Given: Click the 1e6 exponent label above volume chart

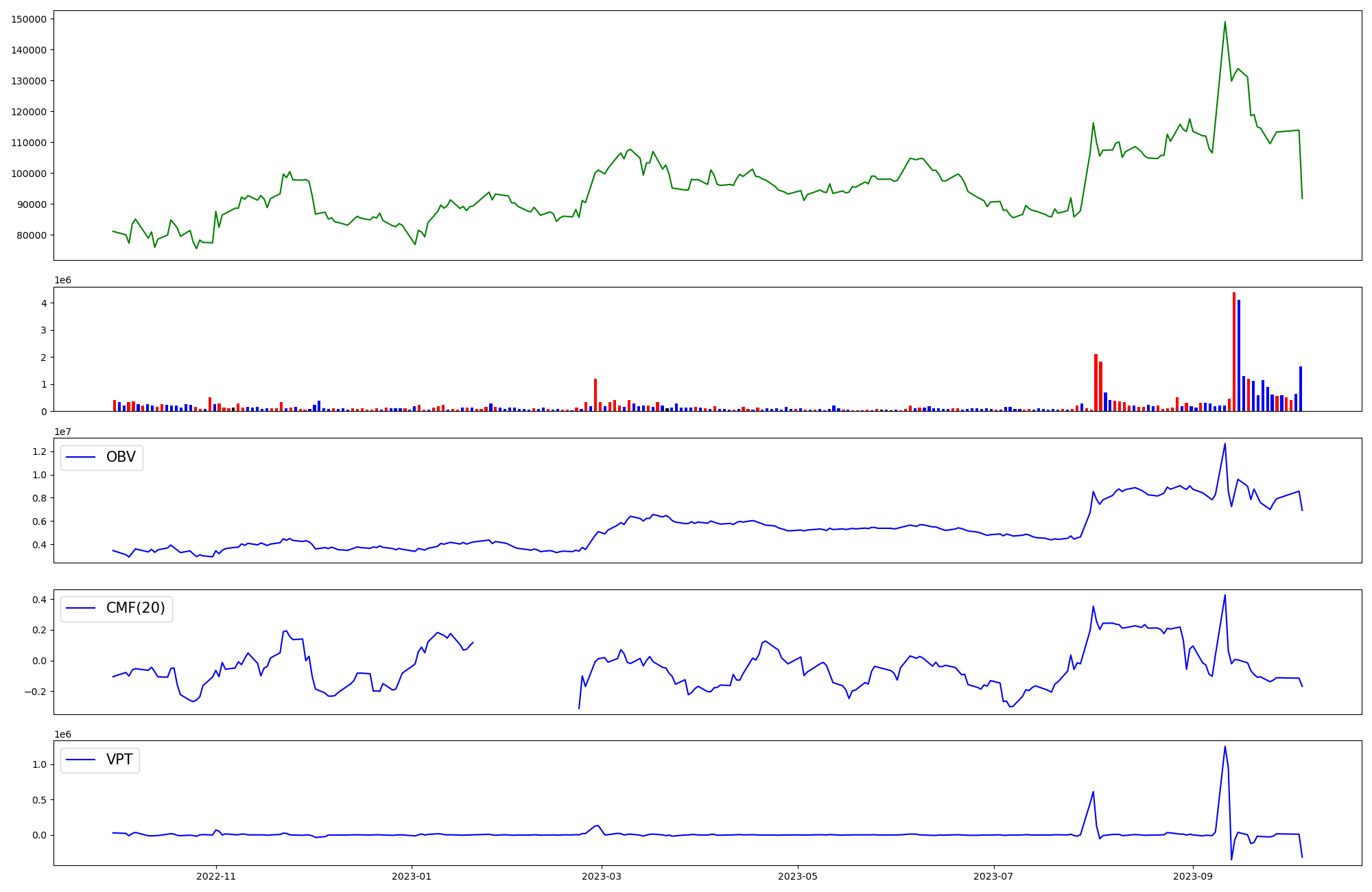Looking at the screenshot, I should point(62,281).
